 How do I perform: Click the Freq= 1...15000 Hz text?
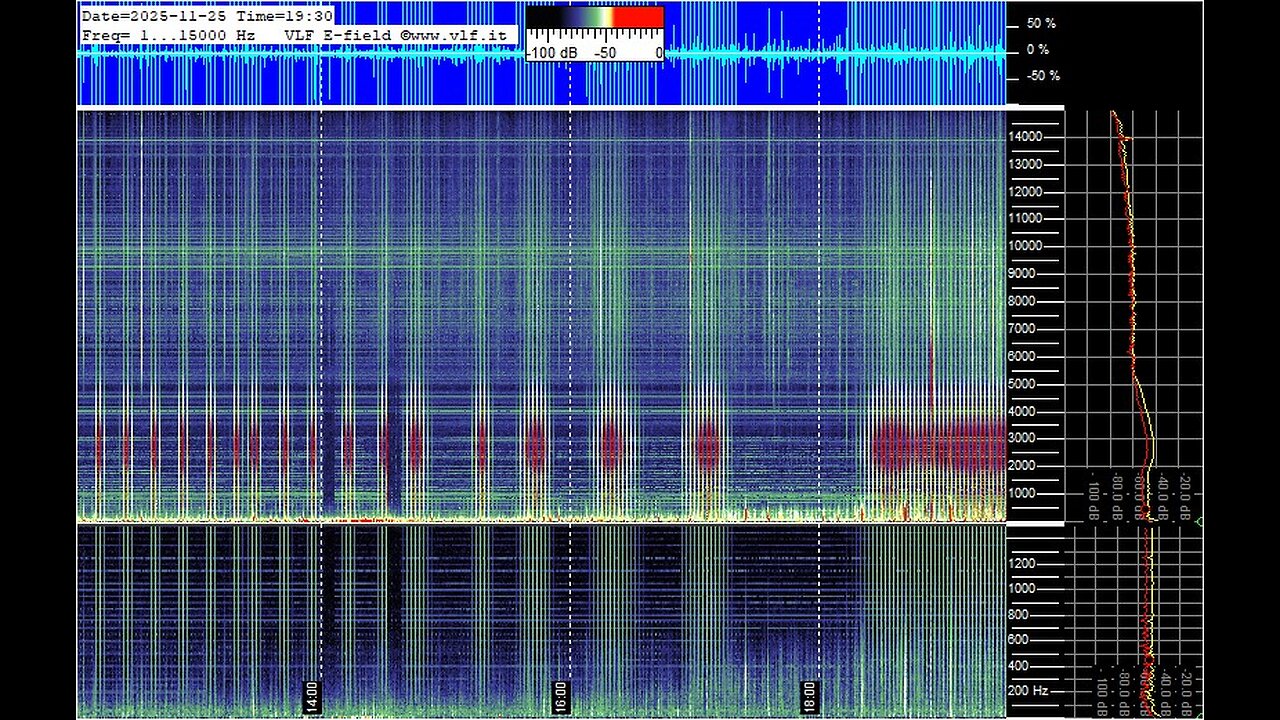(168, 35)
